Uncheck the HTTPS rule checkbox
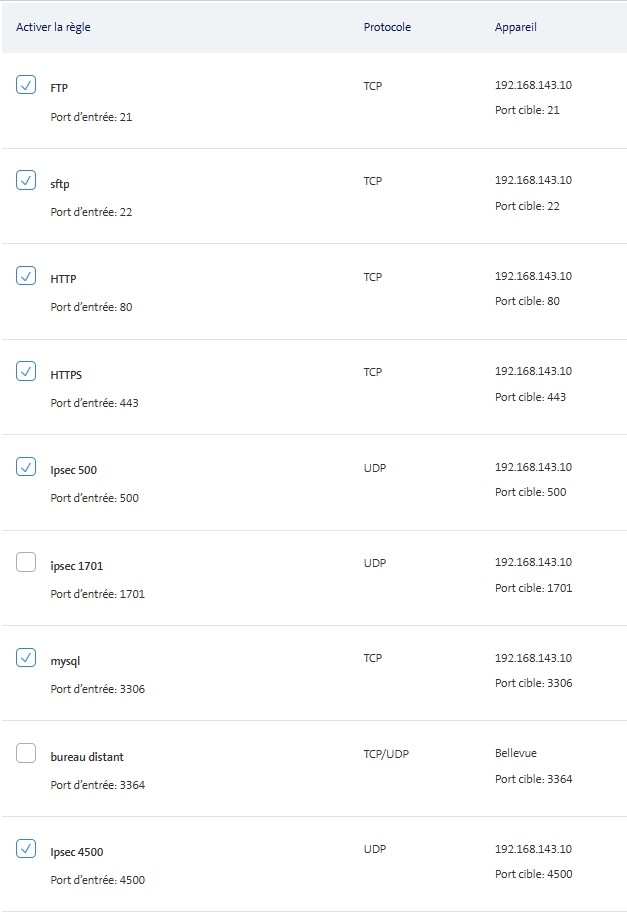The width and height of the screenshot is (627, 912). (x=26, y=371)
